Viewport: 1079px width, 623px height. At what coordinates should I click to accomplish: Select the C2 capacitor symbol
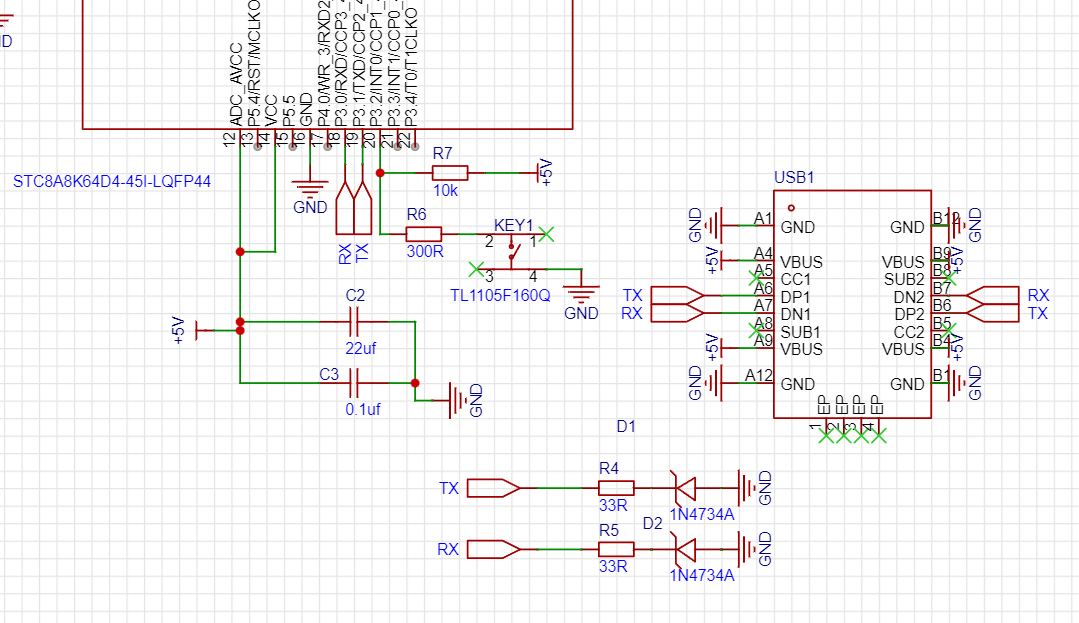coord(354,321)
